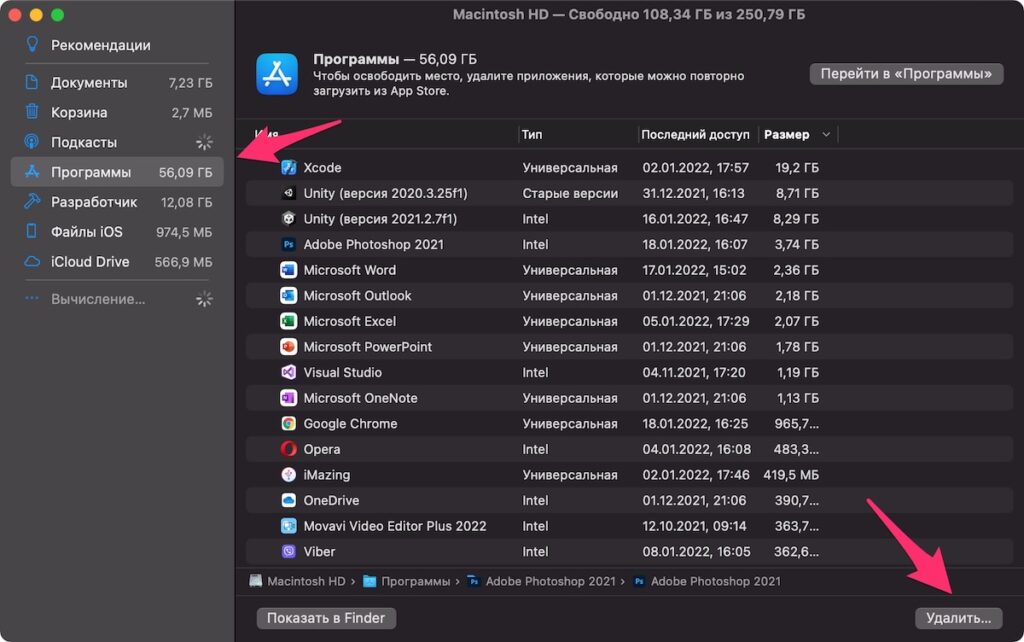Click the Visual Studio icon

click(x=289, y=372)
